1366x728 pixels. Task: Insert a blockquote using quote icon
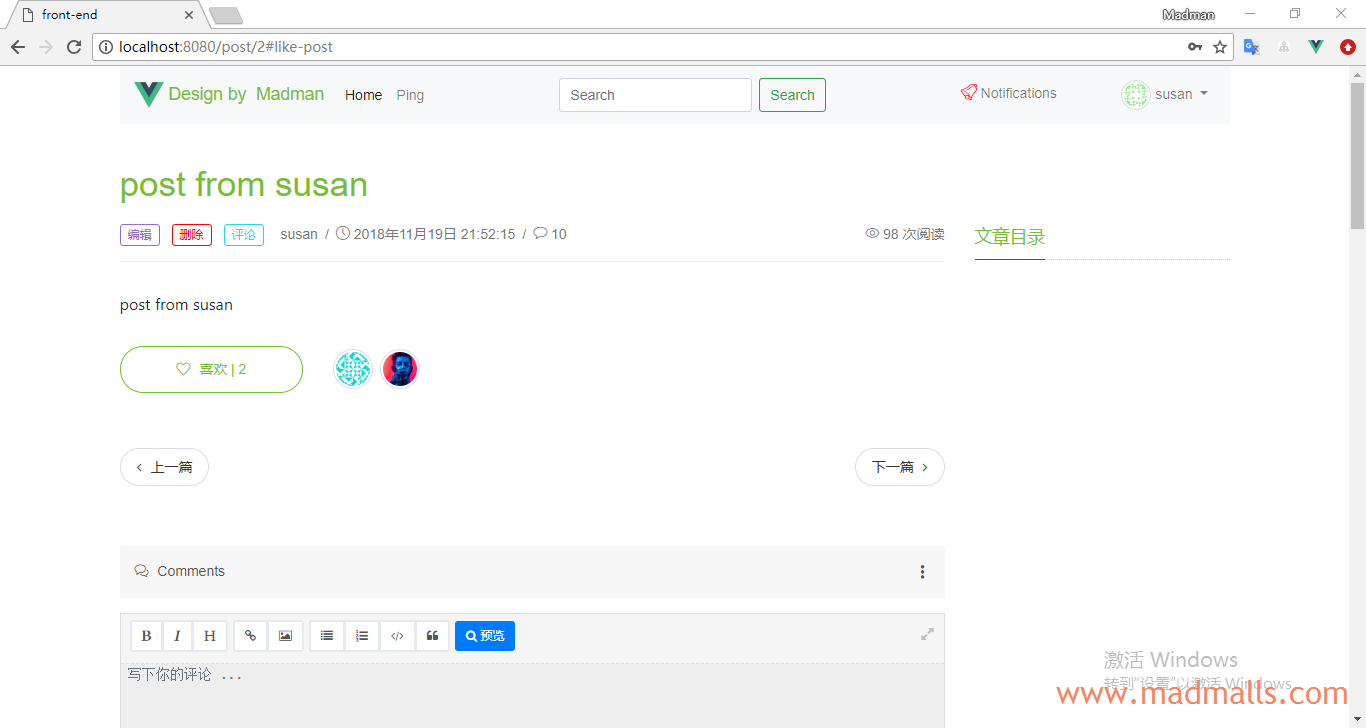coord(432,636)
